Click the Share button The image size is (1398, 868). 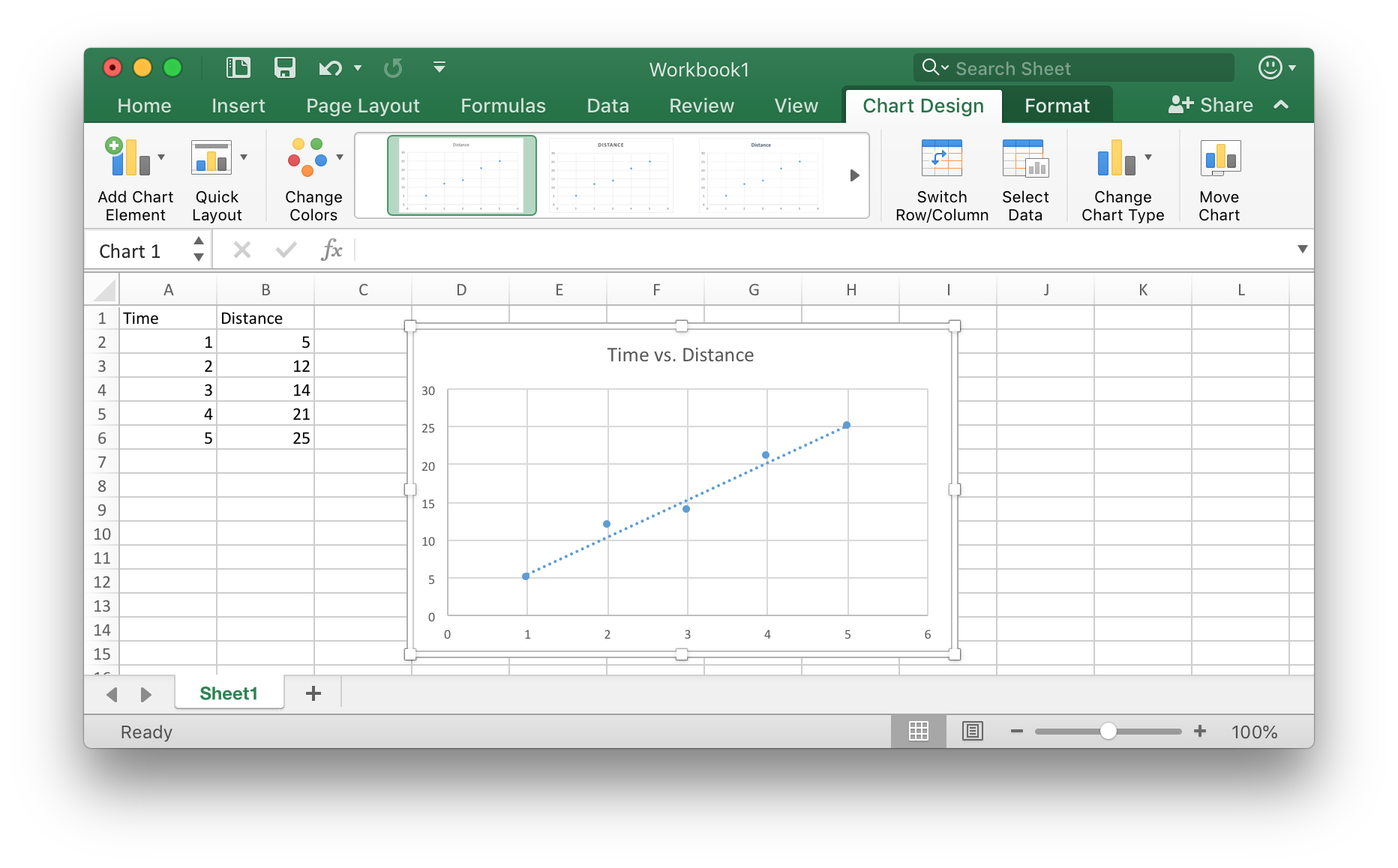point(1210,105)
